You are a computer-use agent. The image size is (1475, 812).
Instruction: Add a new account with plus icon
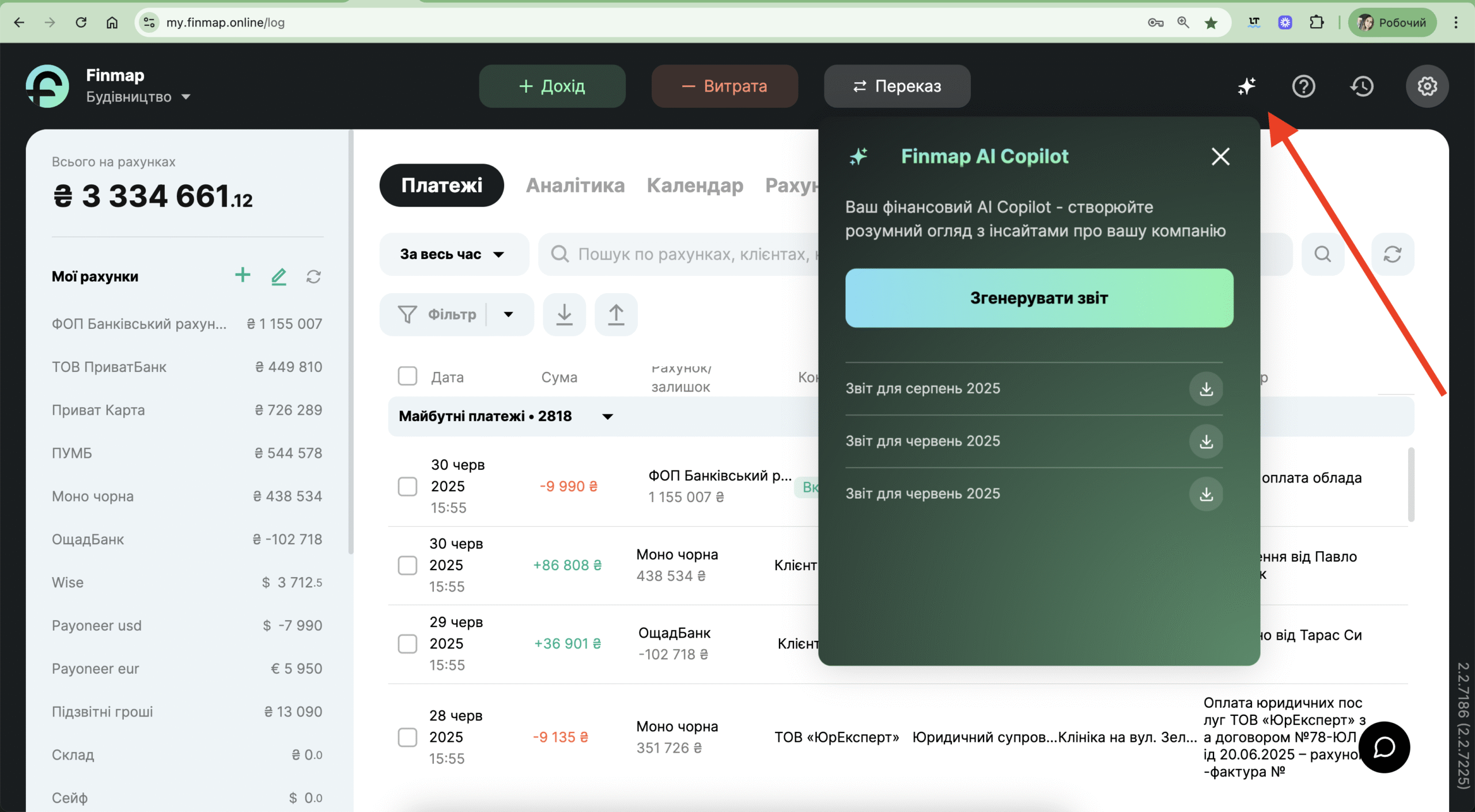[x=243, y=275]
